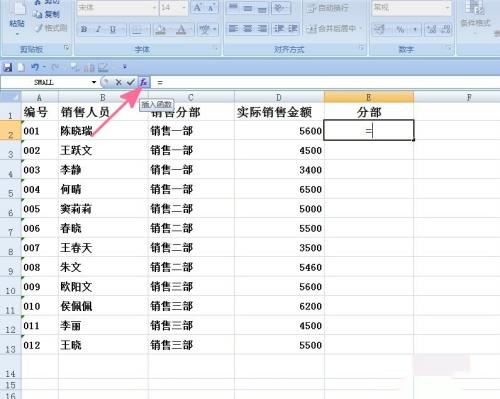Toggle bold formatting

tap(84, 30)
